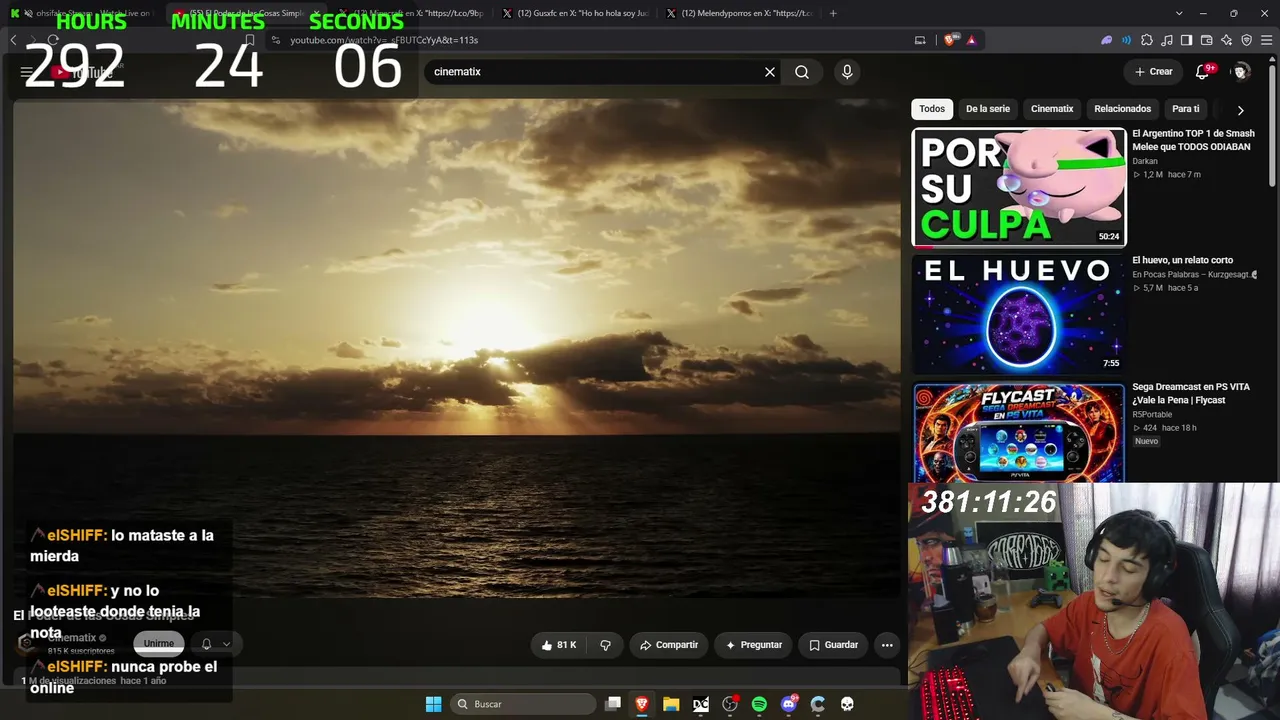The width and height of the screenshot is (1280, 720).
Task: Open the POR SU CULPA video thumbnail
Action: pyautogui.click(x=1019, y=187)
